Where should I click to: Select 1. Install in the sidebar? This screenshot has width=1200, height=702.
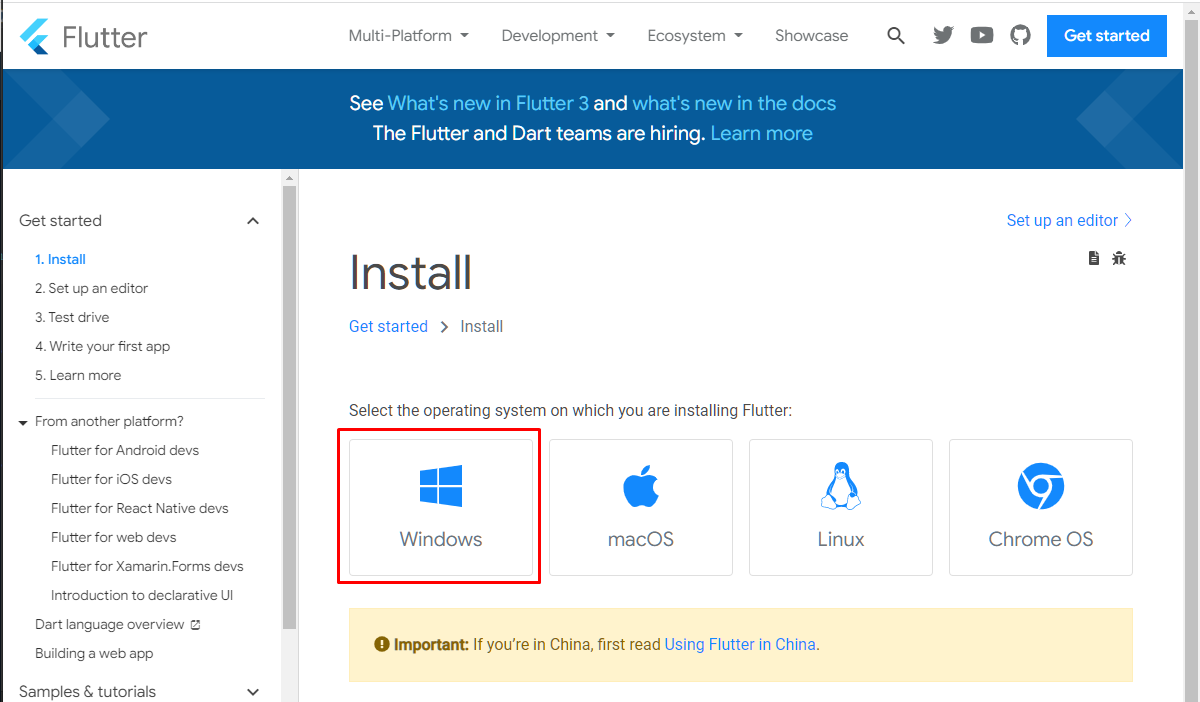[x=60, y=259]
